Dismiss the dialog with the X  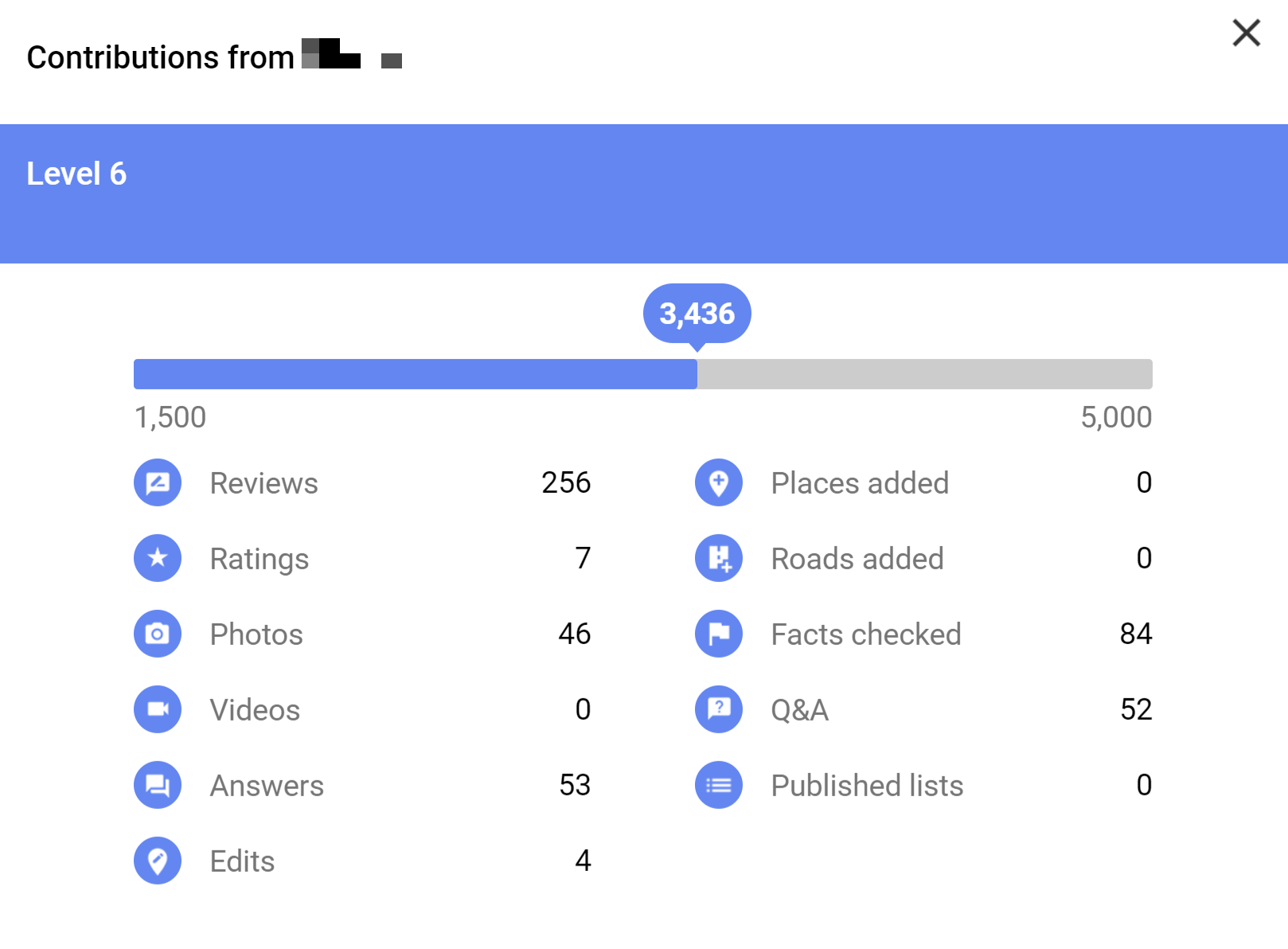[x=1245, y=33]
